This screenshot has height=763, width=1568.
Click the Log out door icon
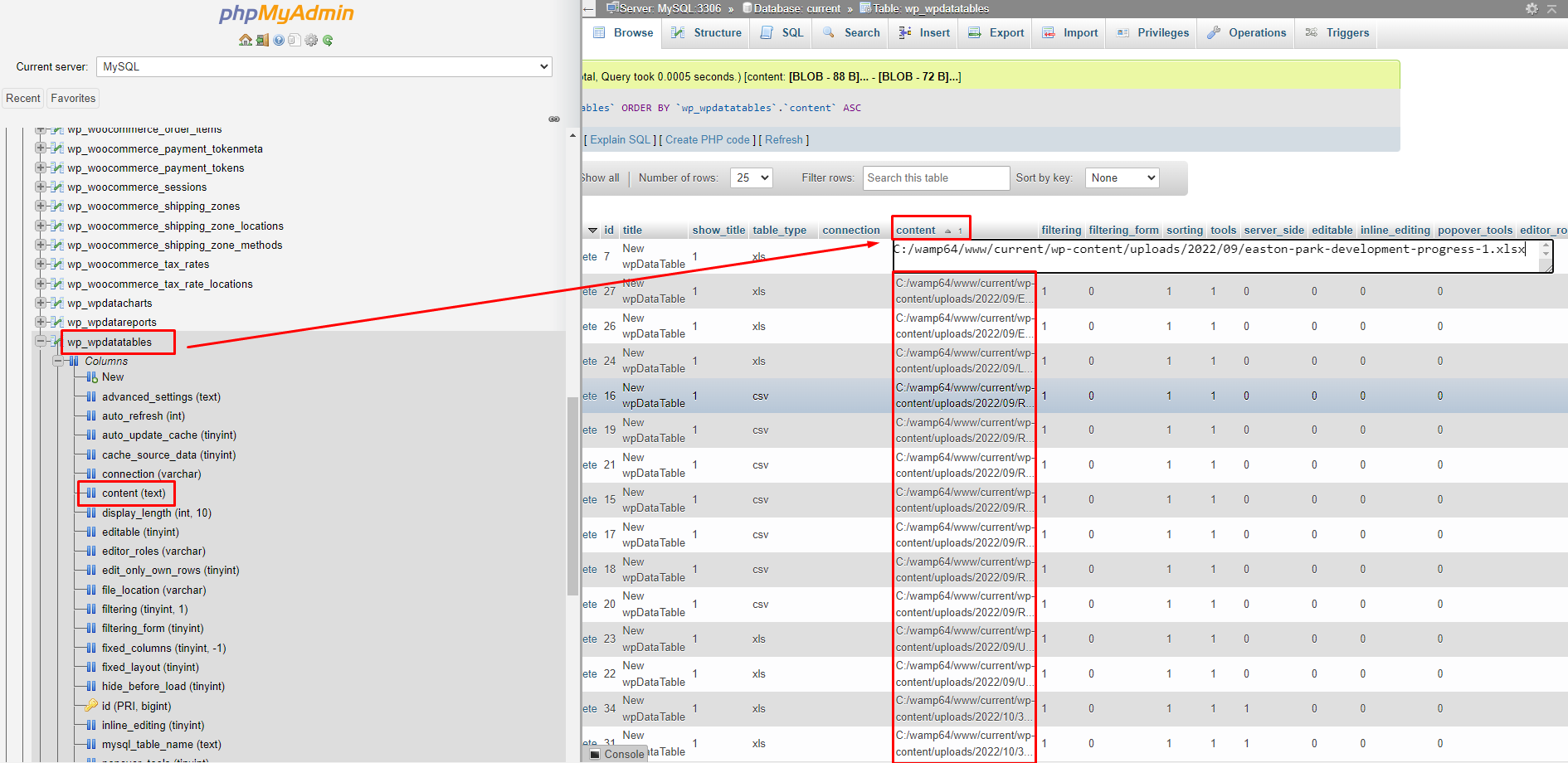tap(262, 40)
